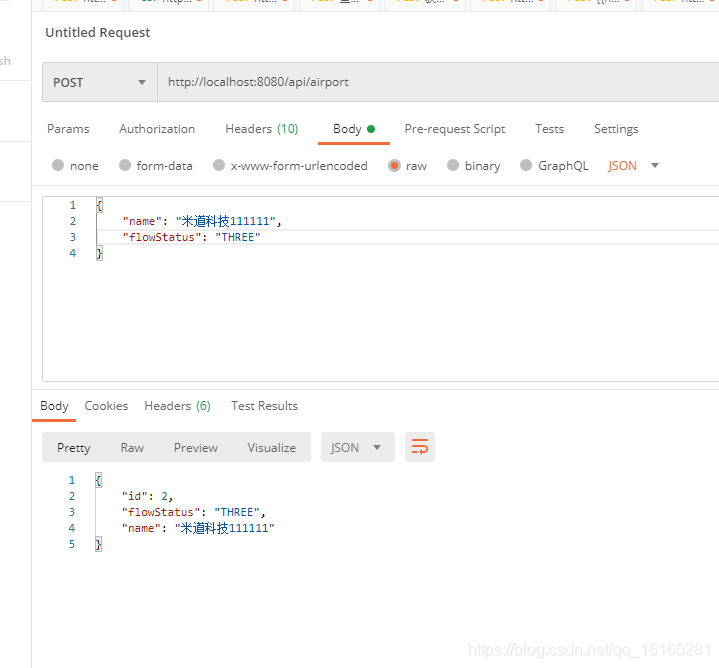Click the request URL input field
Image resolution: width=719 pixels, height=668 pixels.
coord(438,82)
